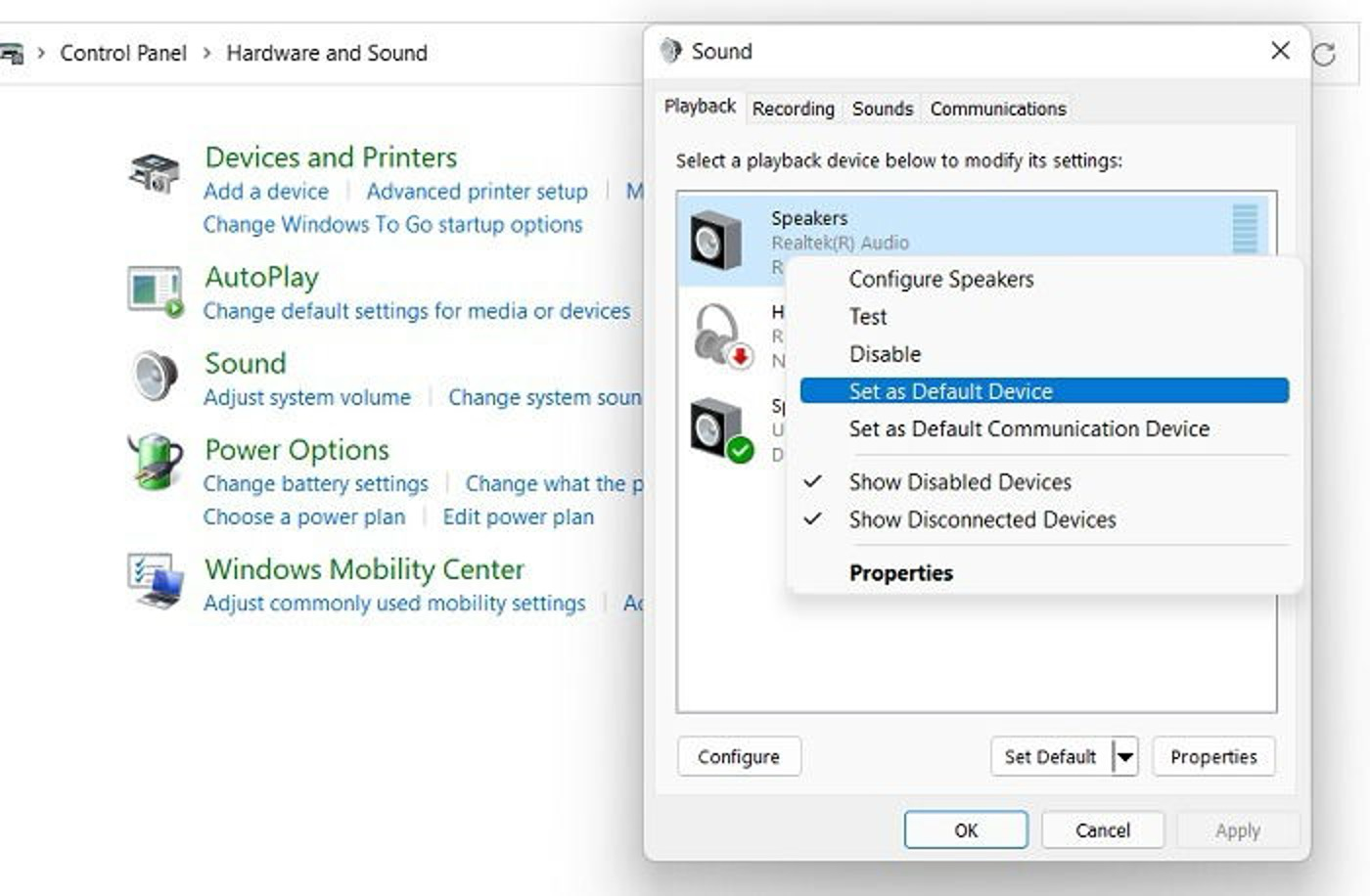Image resolution: width=1370 pixels, height=896 pixels.
Task: Toggle Show Disconnected Devices
Action: point(981,519)
